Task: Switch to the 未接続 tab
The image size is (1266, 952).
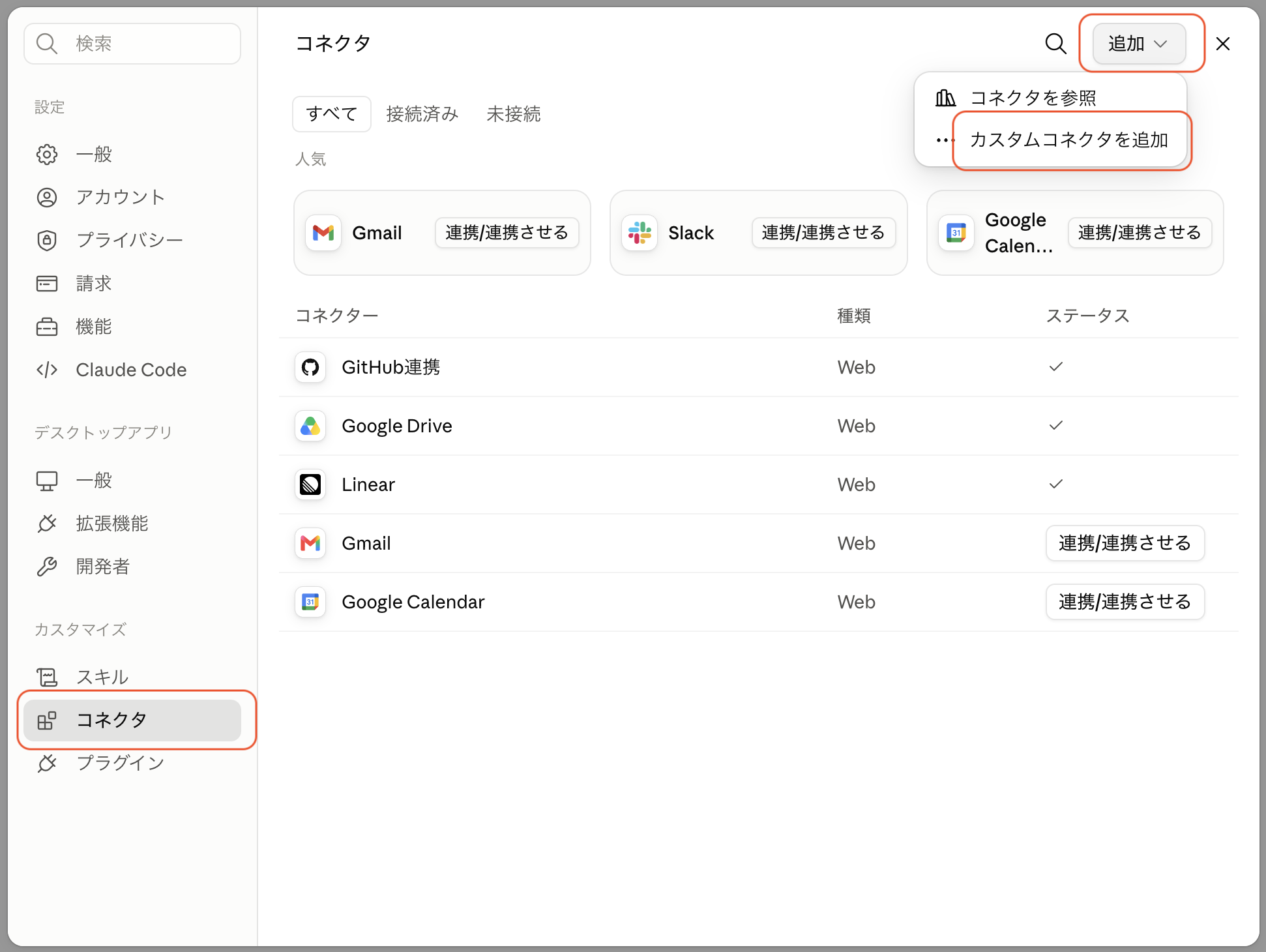Action: click(514, 114)
